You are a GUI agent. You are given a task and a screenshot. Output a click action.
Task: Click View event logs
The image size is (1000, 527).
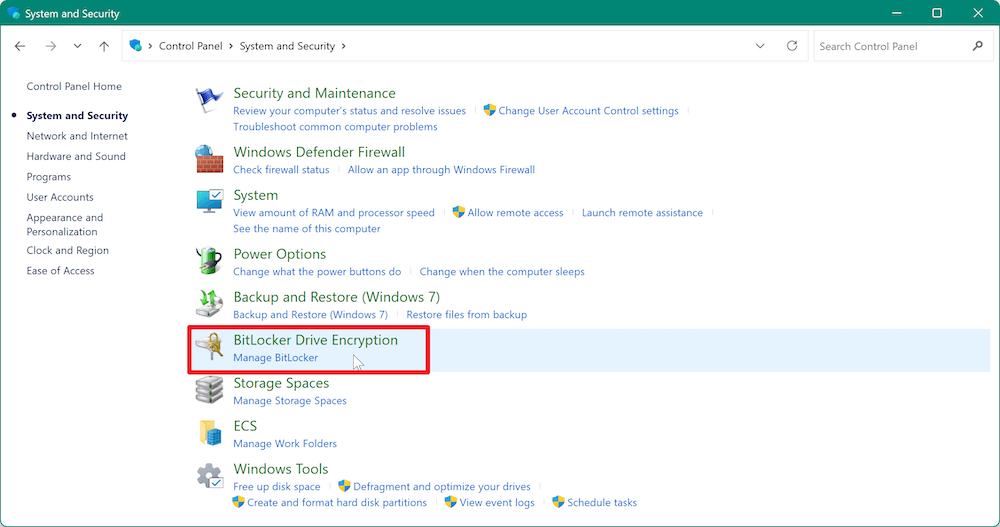497,503
